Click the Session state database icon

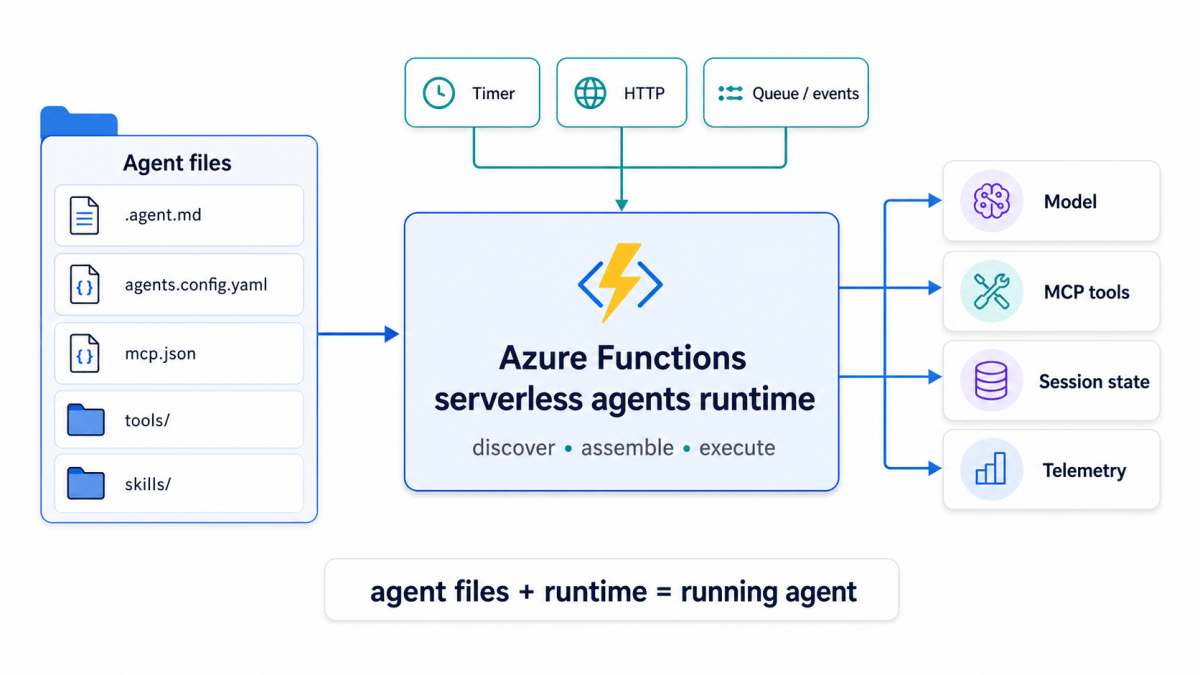click(991, 381)
